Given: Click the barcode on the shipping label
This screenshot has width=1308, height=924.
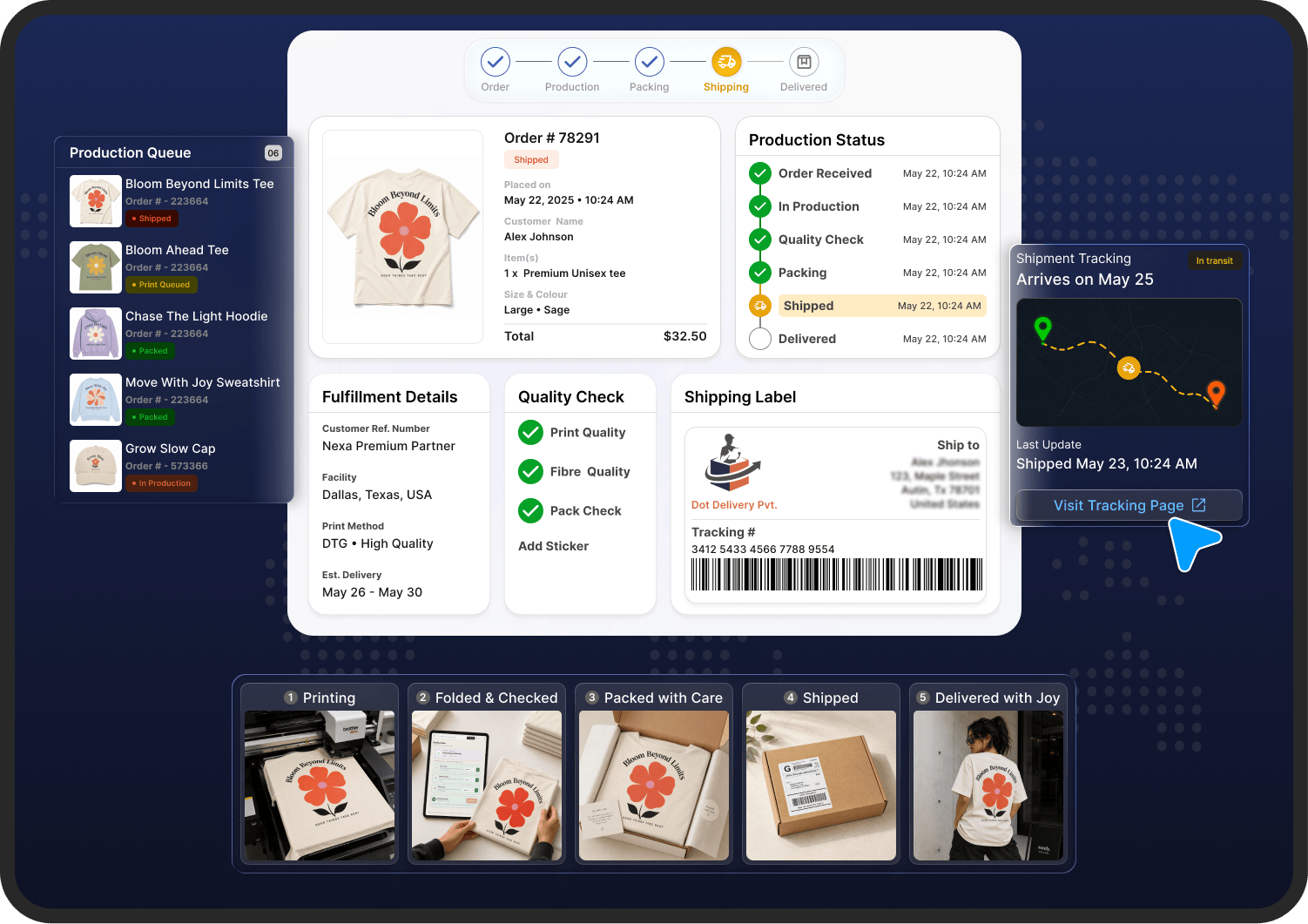Looking at the screenshot, I should point(837,575).
